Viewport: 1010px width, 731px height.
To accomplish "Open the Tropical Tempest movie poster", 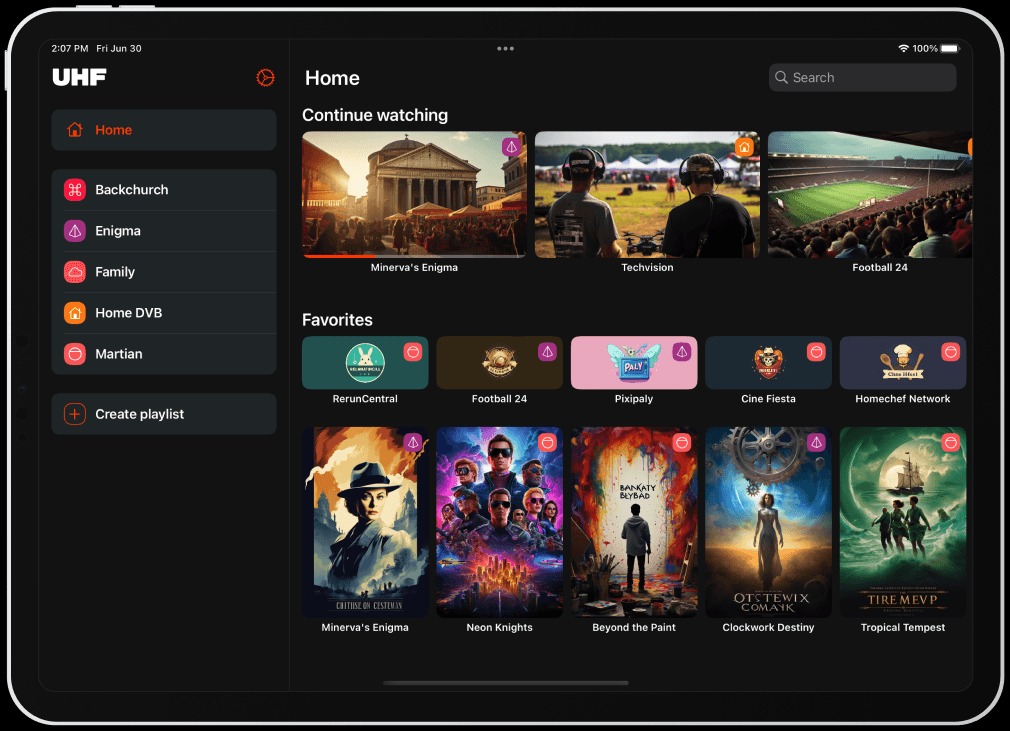I will pos(903,522).
